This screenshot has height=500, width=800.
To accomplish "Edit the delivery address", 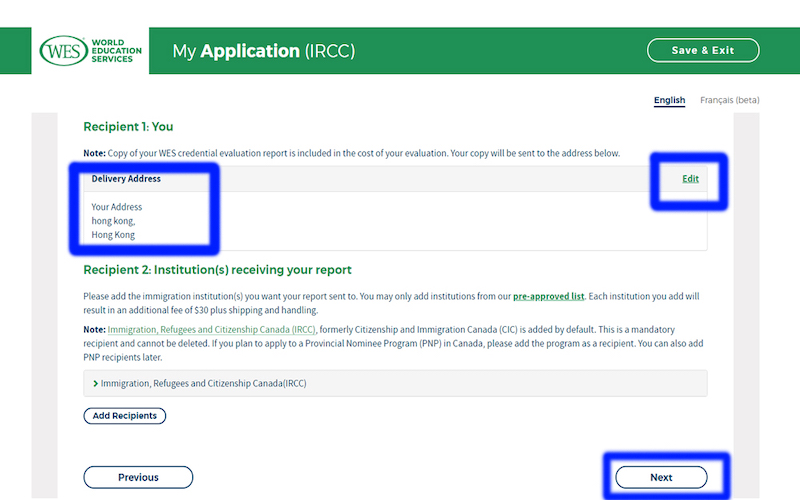I will (690, 179).
